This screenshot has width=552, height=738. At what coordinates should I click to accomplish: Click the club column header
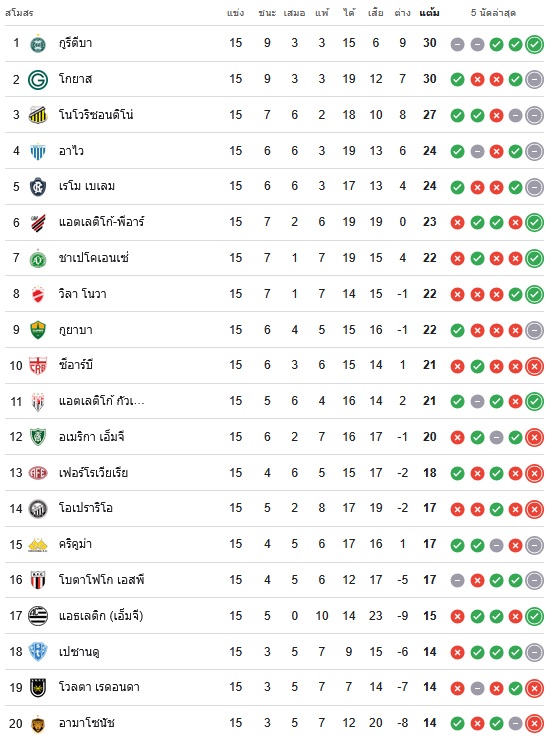click(19, 13)
